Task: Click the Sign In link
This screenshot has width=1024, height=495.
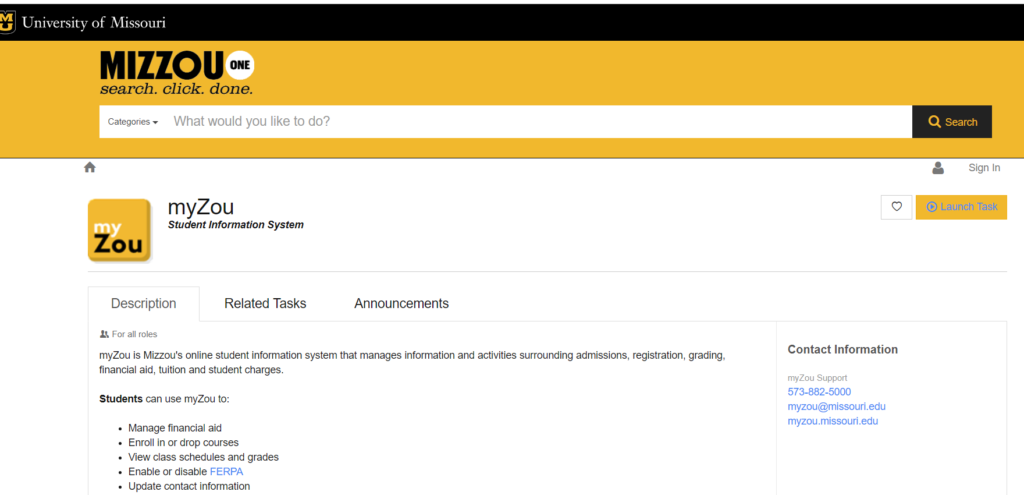Action: point(984,168)
